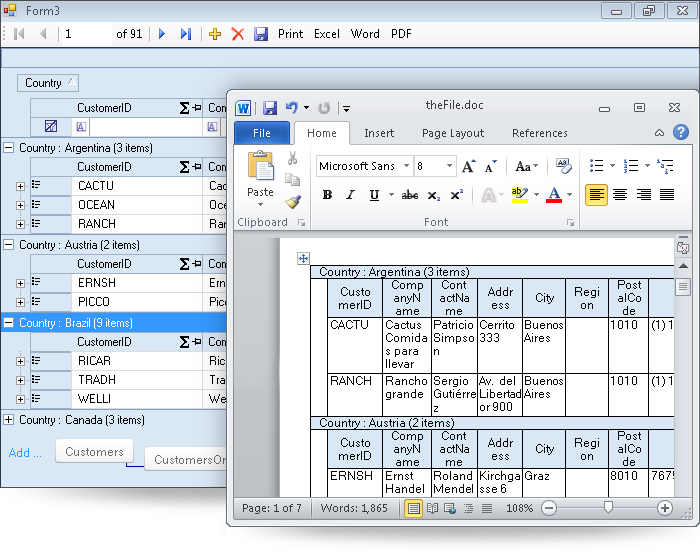700x555 pixels.
Task: Open font size dropdown
Action: [x=450, y=166]
